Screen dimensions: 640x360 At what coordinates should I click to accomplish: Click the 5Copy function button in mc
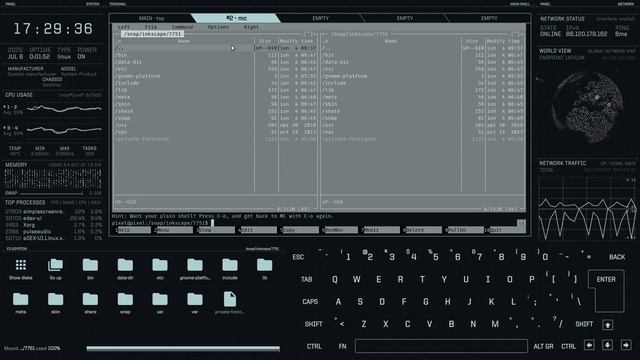tap(299, 230)
